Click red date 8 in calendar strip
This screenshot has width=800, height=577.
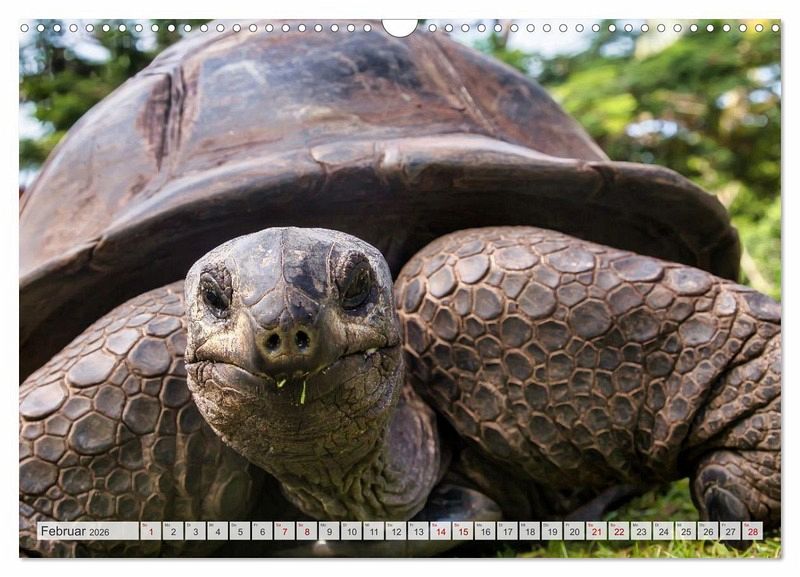(307, 531)
